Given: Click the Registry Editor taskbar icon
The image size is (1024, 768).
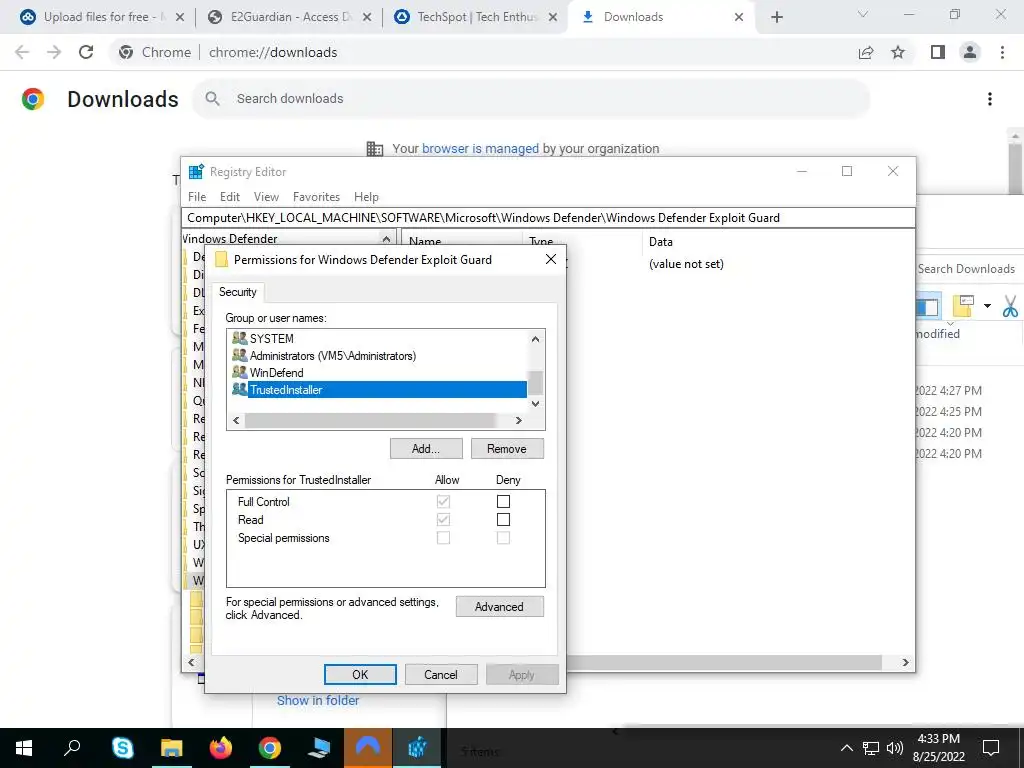Looking at the screenshot, I should pyautogui.click(x=417, y=748).
